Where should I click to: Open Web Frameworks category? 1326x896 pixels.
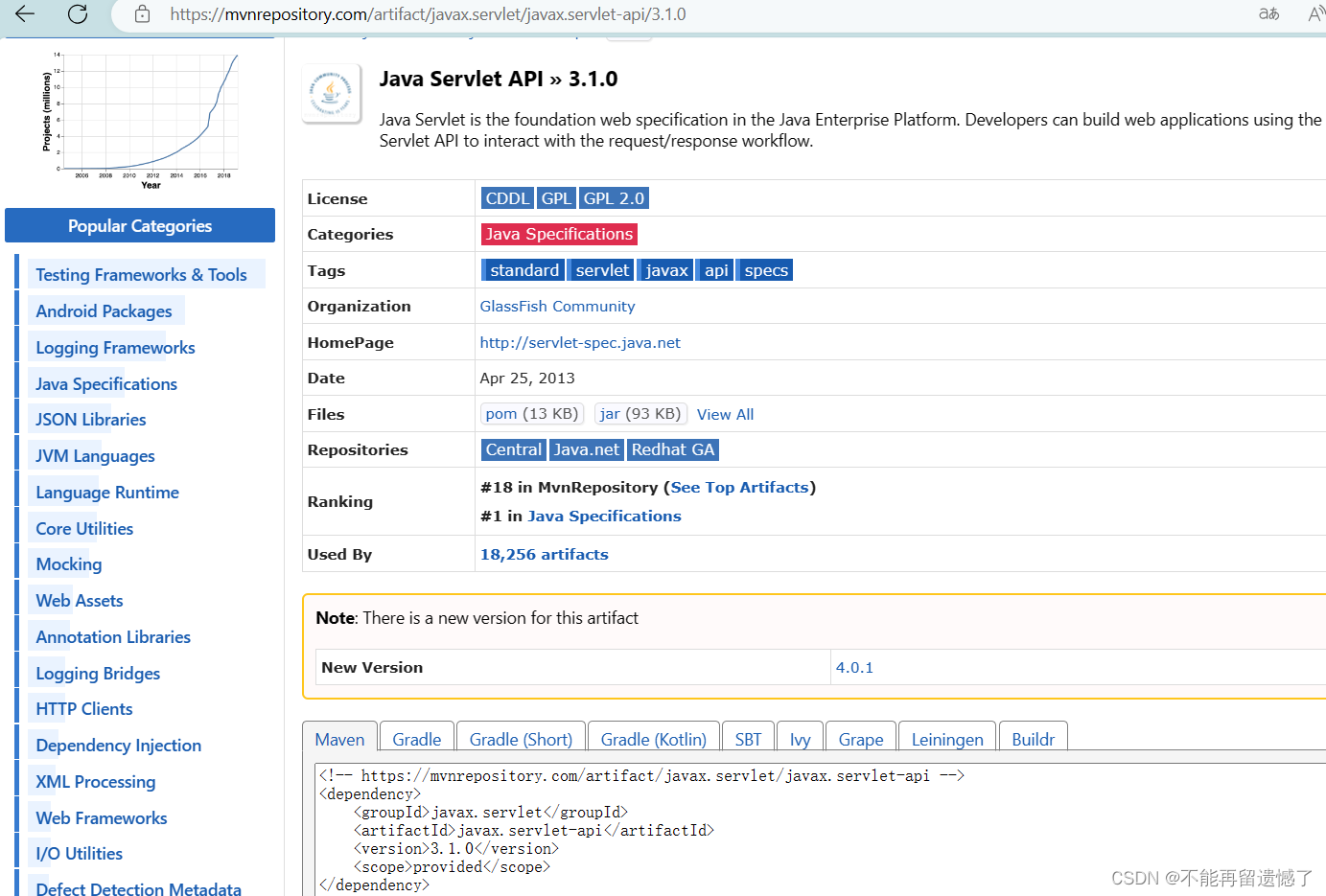pos(102,817)
